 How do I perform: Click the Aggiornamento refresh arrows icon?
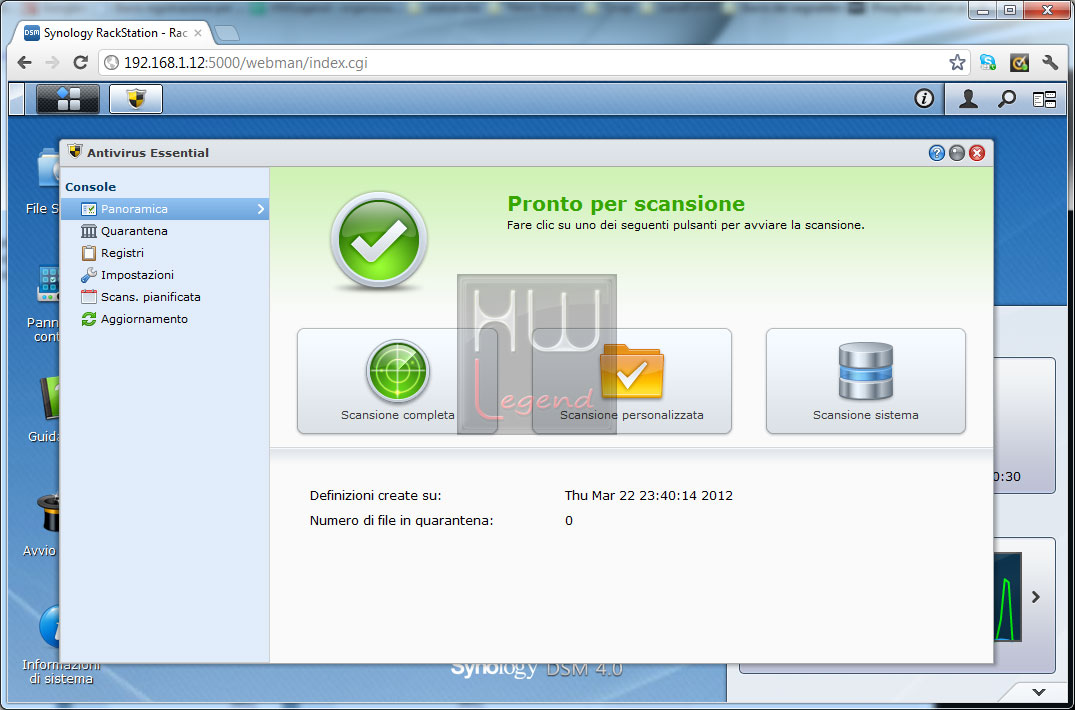tap(88, 319)
